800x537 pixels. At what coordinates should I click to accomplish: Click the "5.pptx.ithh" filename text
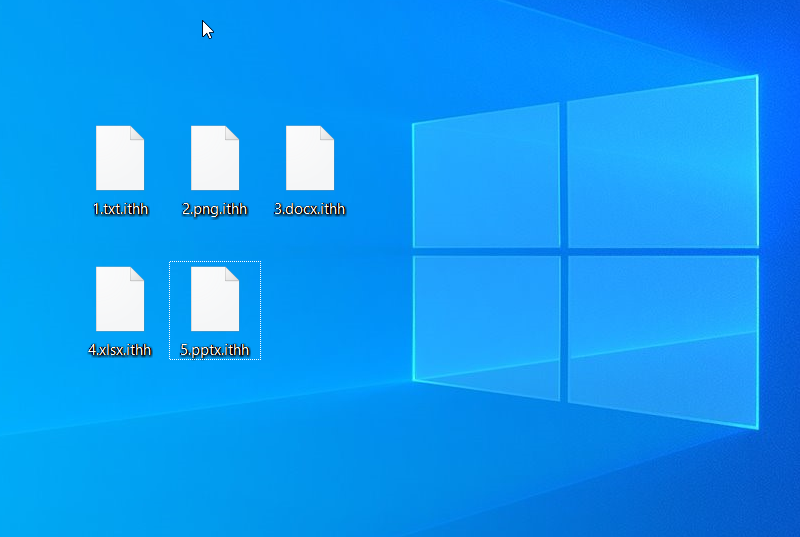(215, 350)
